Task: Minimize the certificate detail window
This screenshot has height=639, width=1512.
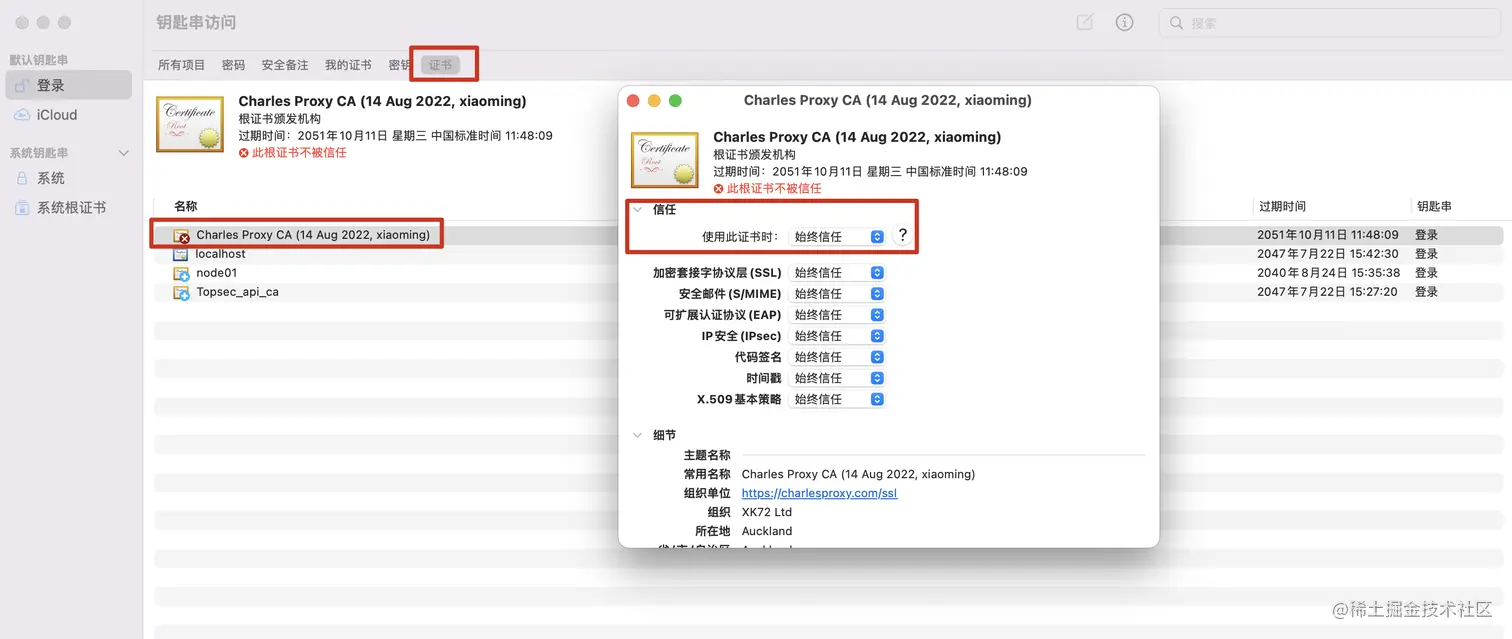Action: tap(654, 101)
